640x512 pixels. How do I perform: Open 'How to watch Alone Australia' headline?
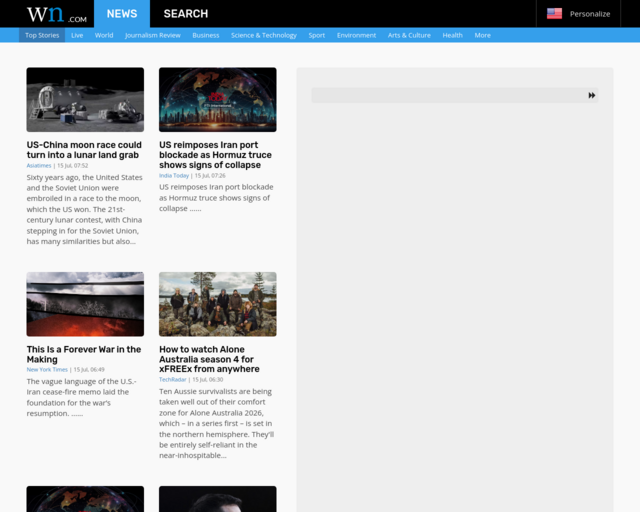[x=209, y=359]
